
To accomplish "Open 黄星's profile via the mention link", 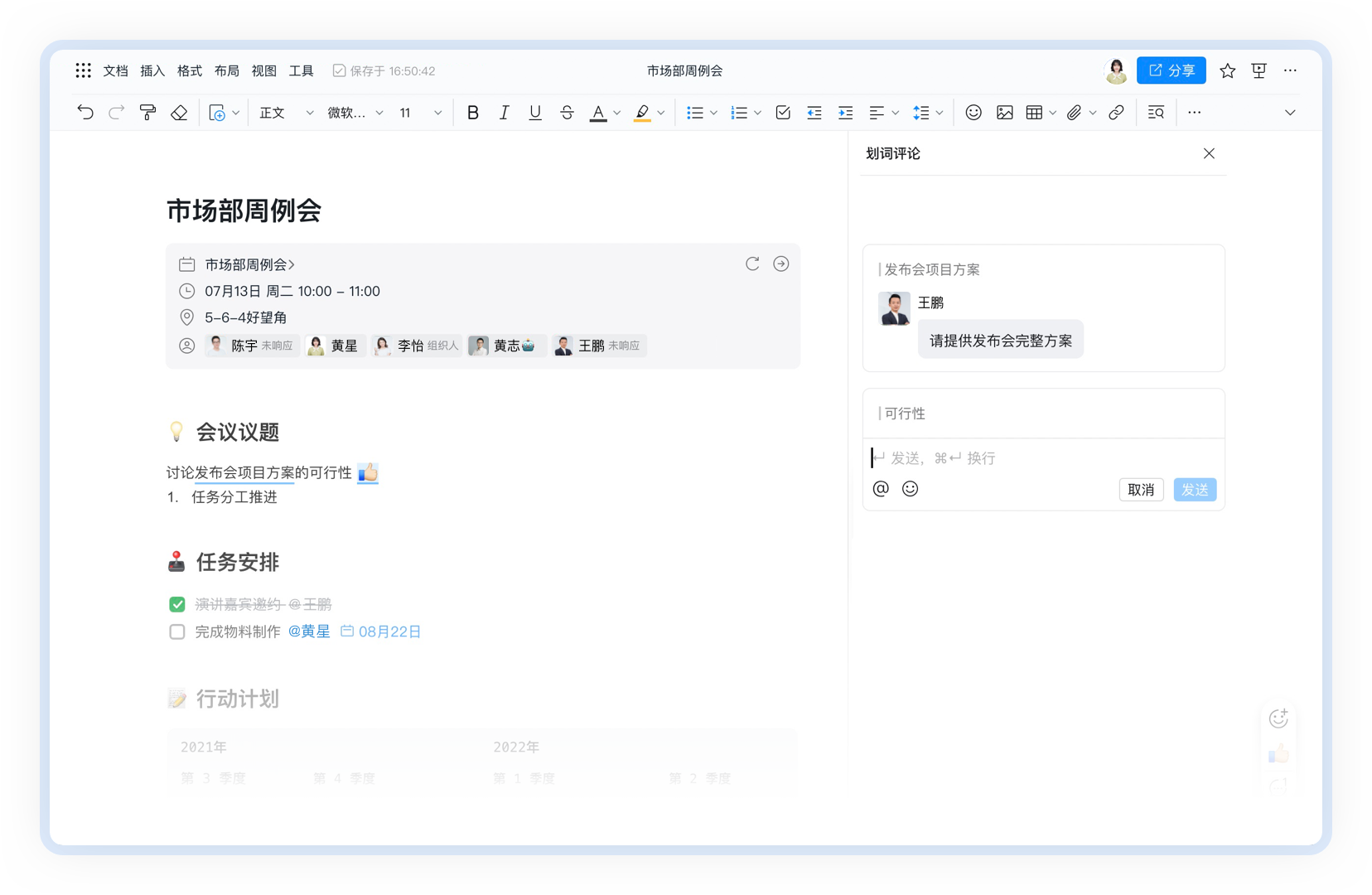I will point(308,631).
